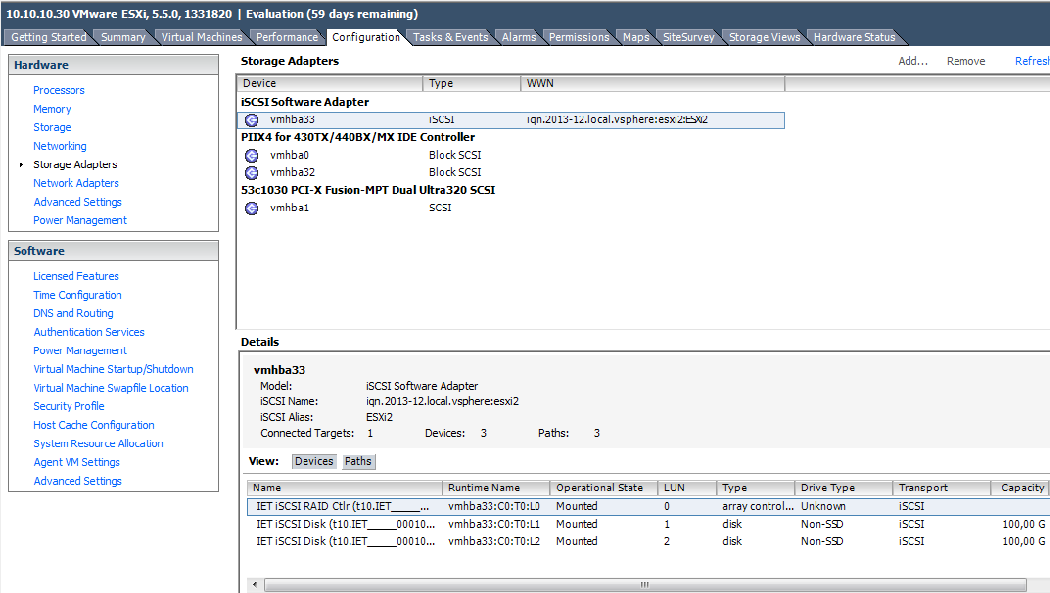This screenshot has width=1050, height=593.
Task: Select iSCSI Disk row vmhba33:C0:T0:L2
Action: click(648, 541)
